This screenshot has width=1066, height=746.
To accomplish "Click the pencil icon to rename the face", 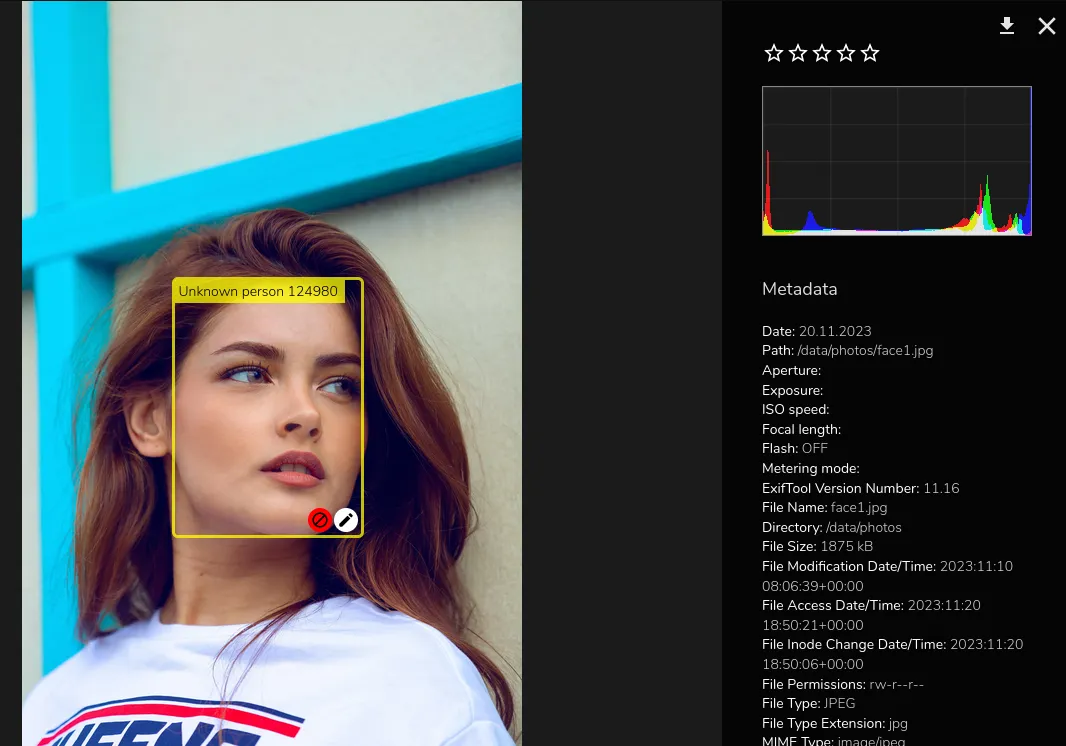I will (x=346, y=520).
